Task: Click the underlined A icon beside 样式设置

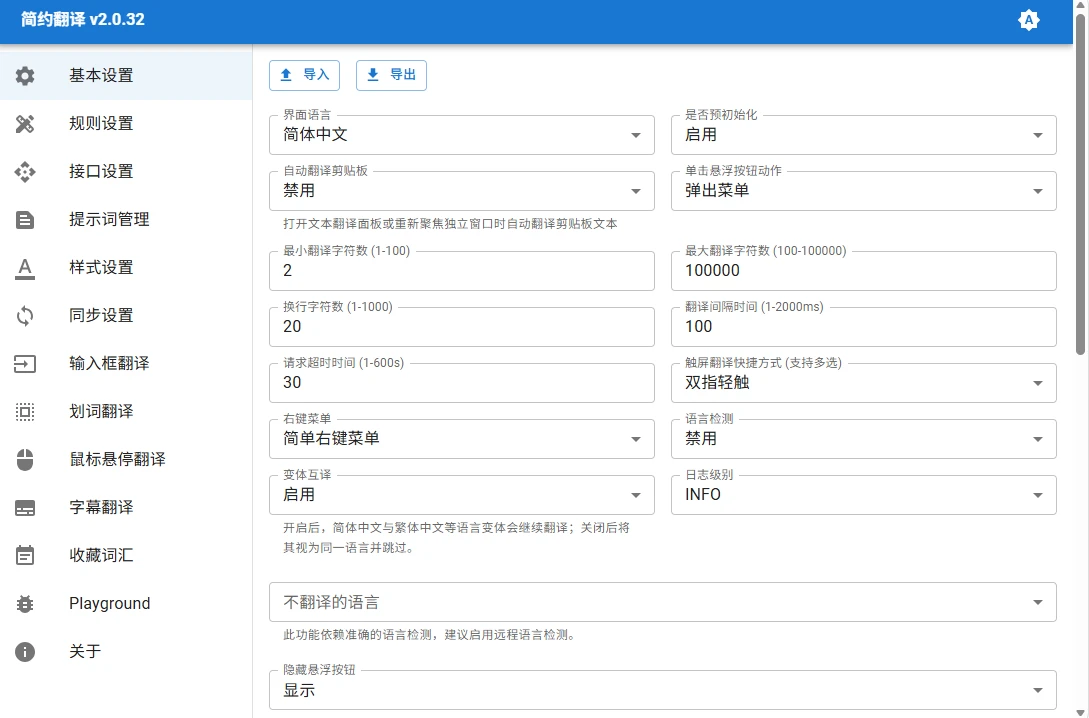Action: coord(25,268)
